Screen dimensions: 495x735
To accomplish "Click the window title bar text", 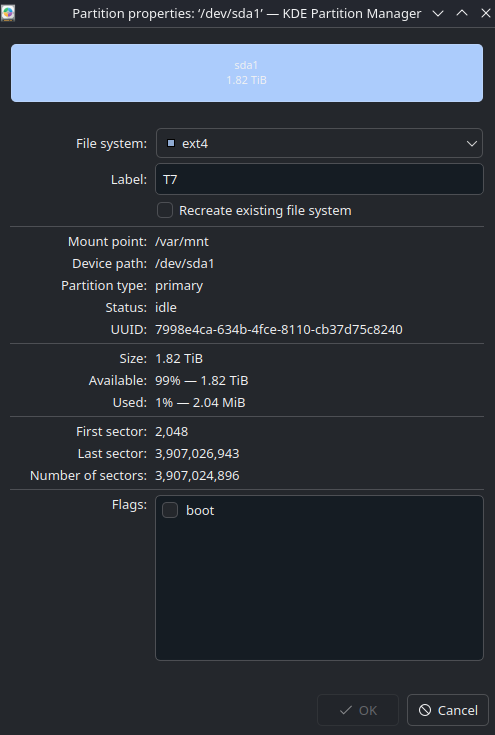I will click(x=247, y=14).
